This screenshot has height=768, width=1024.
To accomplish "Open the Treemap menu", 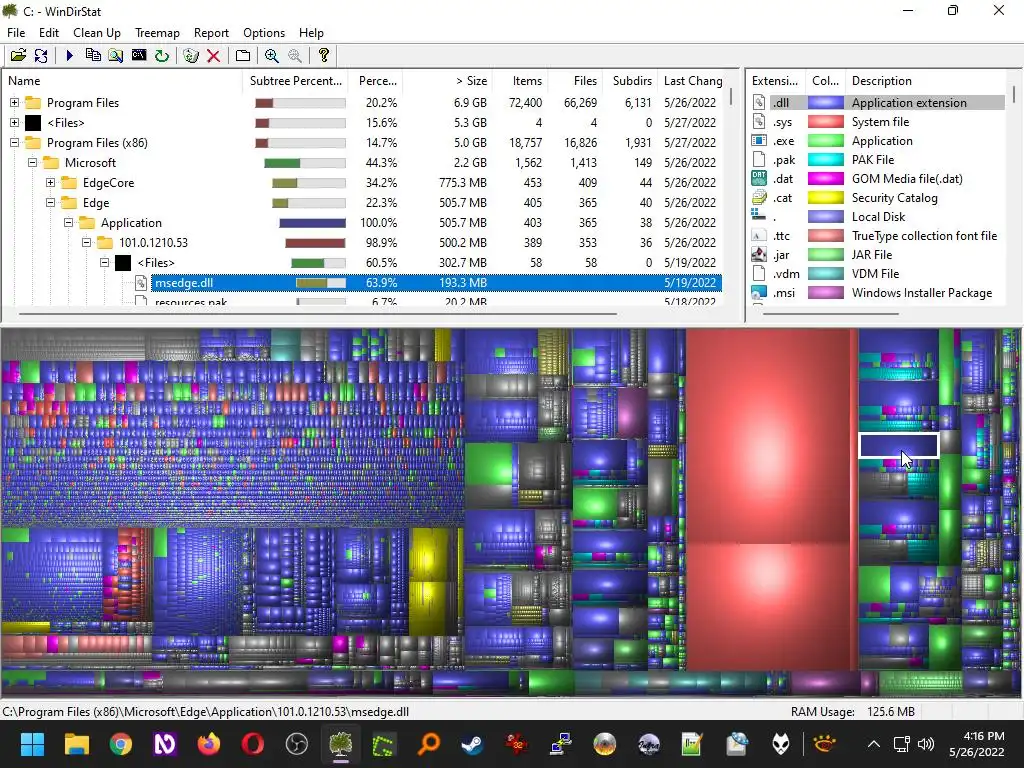I will click(157, 33).
